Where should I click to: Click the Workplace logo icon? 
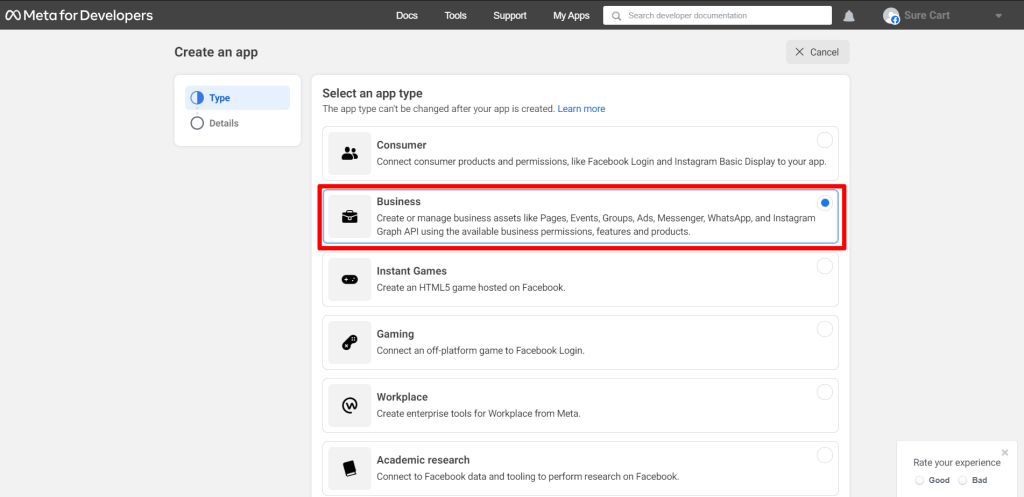(349, 405)
